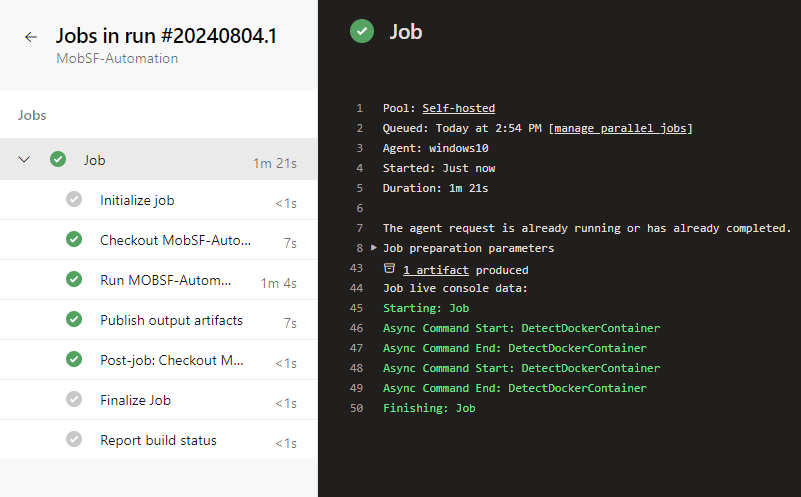Open the Run MOBSF-Autom... step
This screenshot has width=801, height=497.
click(158, 279)
